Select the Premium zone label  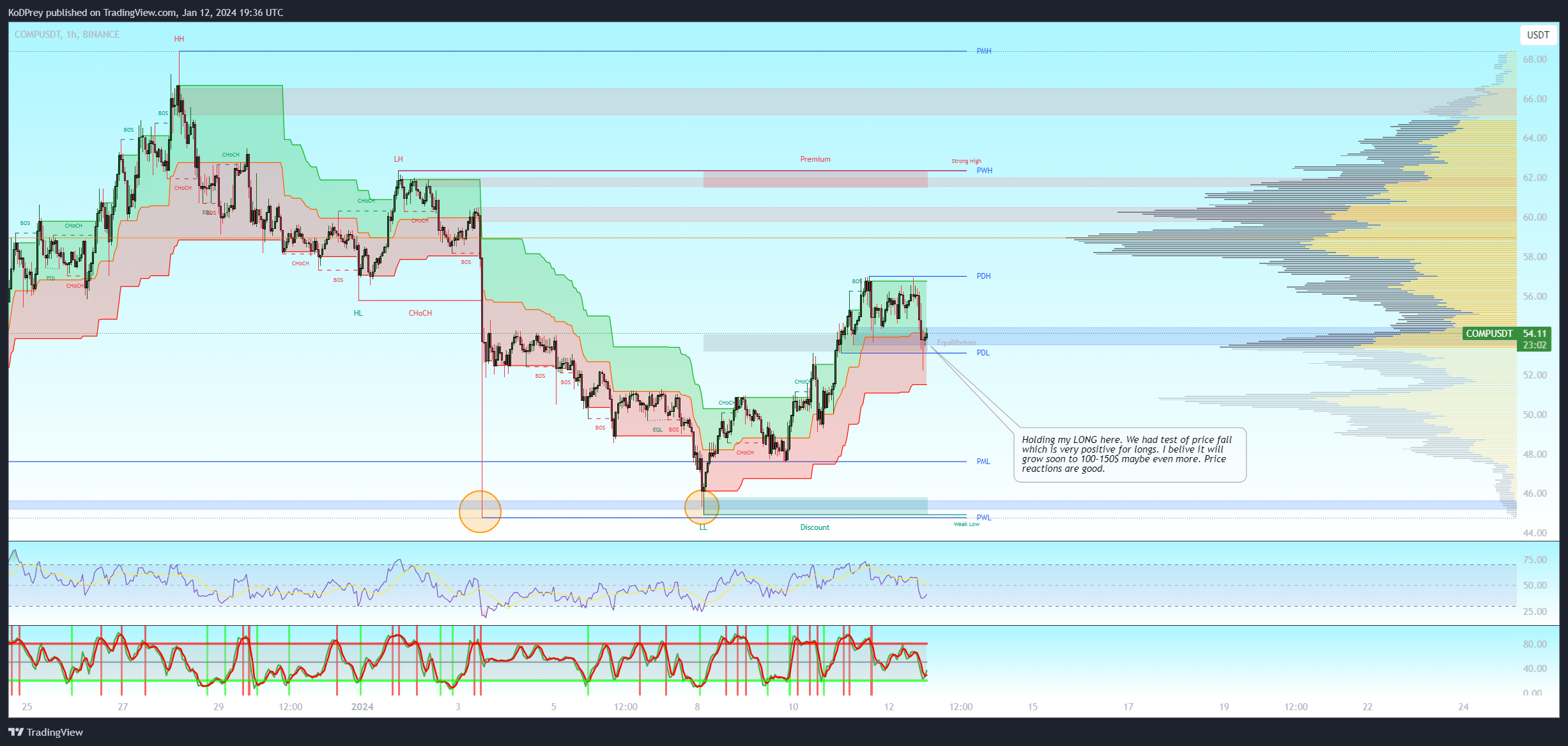(815, 159)
